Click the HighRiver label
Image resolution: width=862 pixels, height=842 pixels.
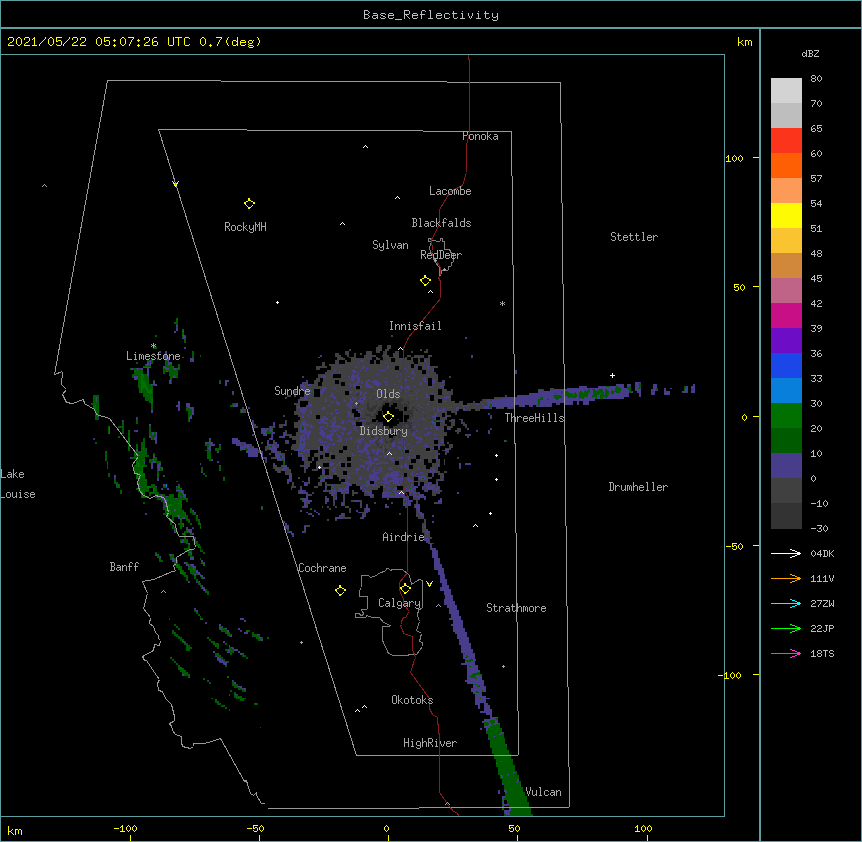[430, 743]
